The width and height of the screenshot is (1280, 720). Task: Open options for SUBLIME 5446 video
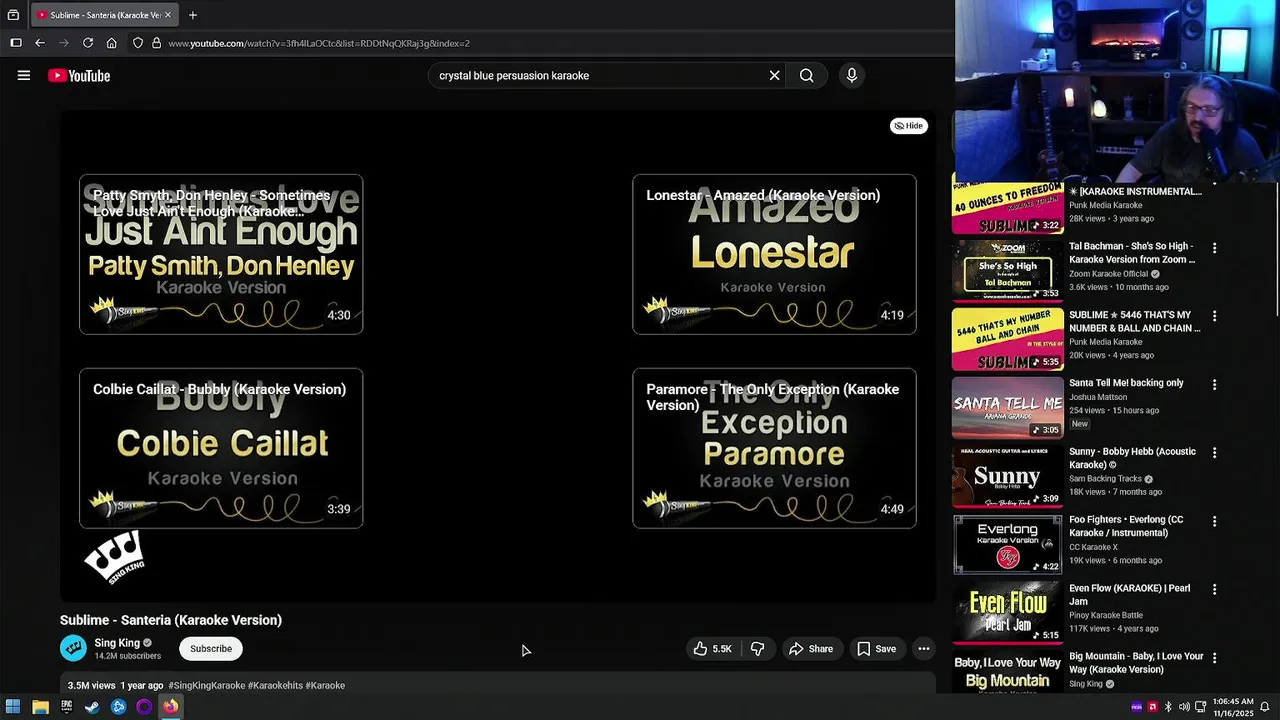1215,316
